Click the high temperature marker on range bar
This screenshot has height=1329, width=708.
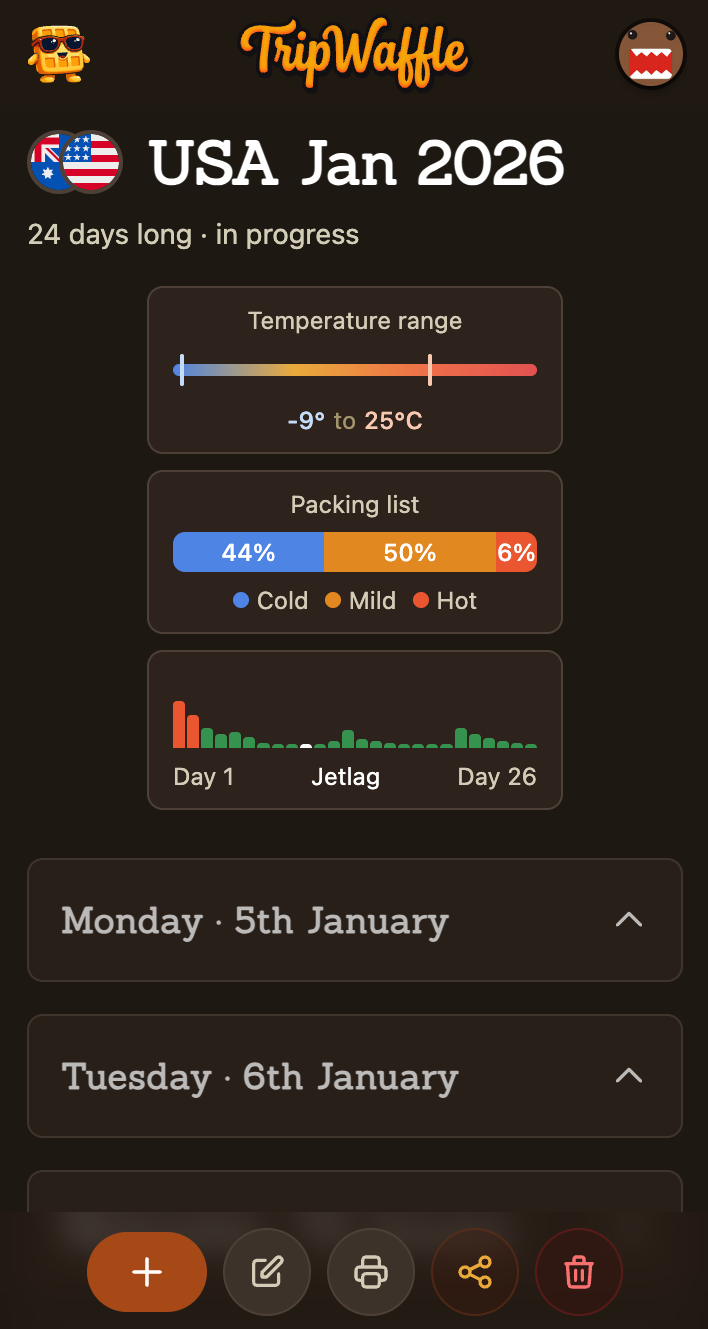[x=430, y=370]
